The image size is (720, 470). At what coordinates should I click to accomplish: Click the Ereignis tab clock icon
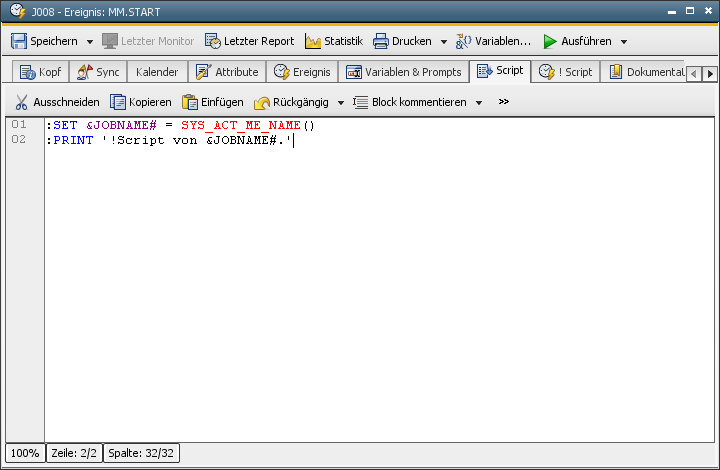click(281, 72)
